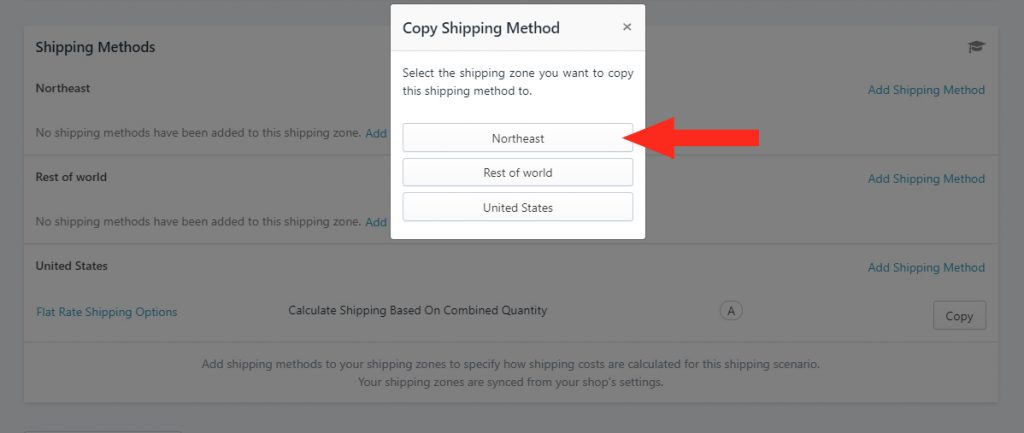Select the Northeast zone heading in panel

(x=63, y=88)
